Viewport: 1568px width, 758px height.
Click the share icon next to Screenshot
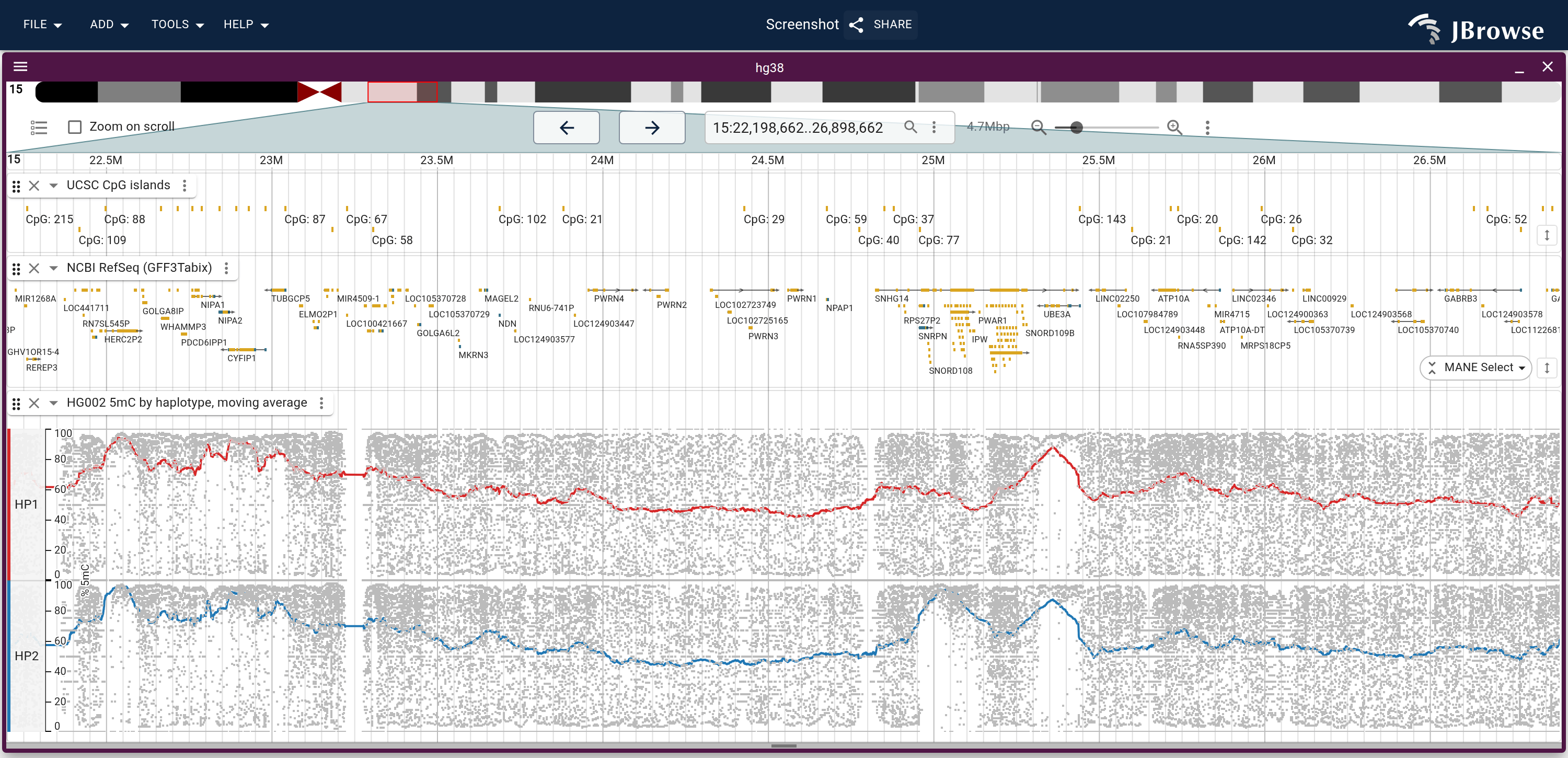[856, 25]
